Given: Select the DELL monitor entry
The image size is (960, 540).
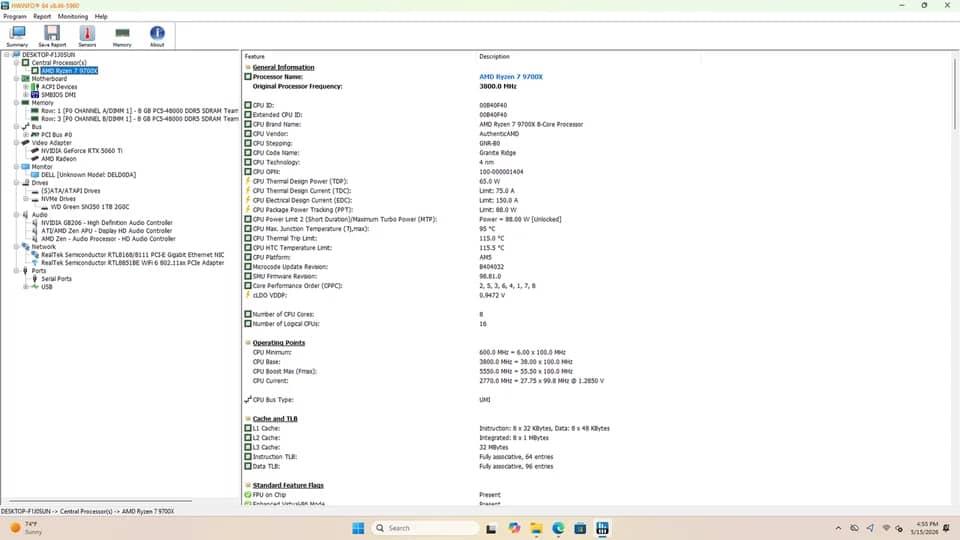Looking at the screenshot, I should pos(88,174).
